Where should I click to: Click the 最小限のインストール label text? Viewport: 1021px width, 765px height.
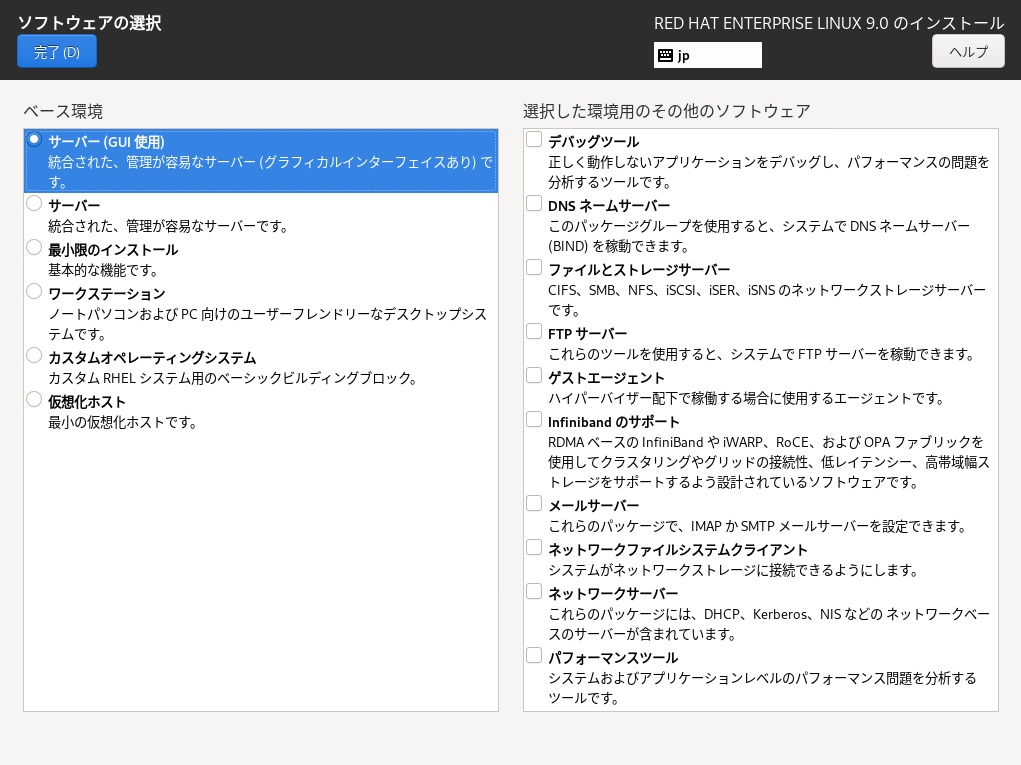click(113, 250)
